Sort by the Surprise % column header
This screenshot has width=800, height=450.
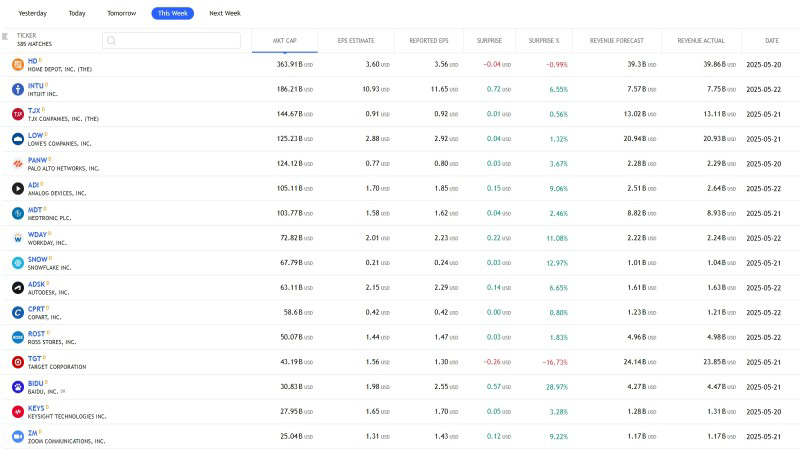(543, 41)
